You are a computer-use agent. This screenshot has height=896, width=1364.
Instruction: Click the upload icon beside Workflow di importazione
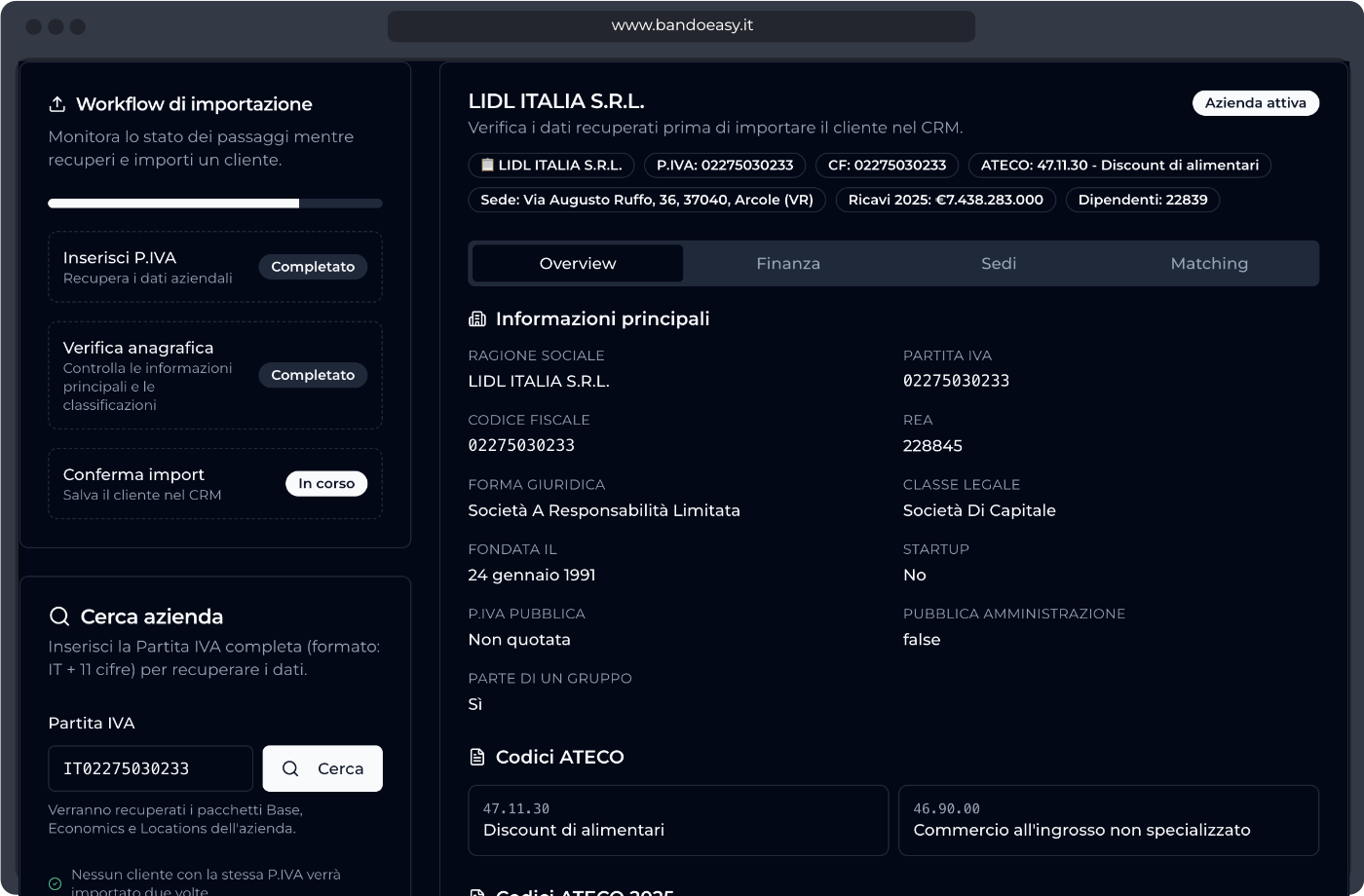[57, 104]
